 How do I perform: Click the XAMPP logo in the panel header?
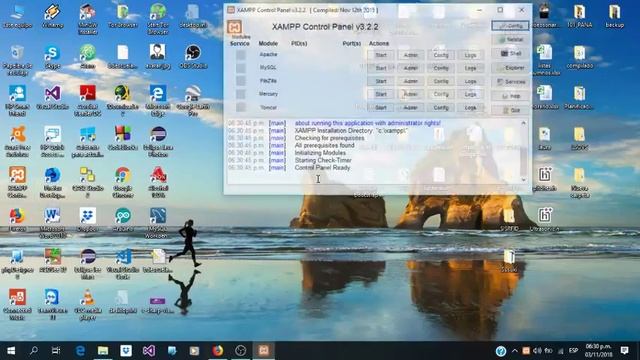(234, 27)
